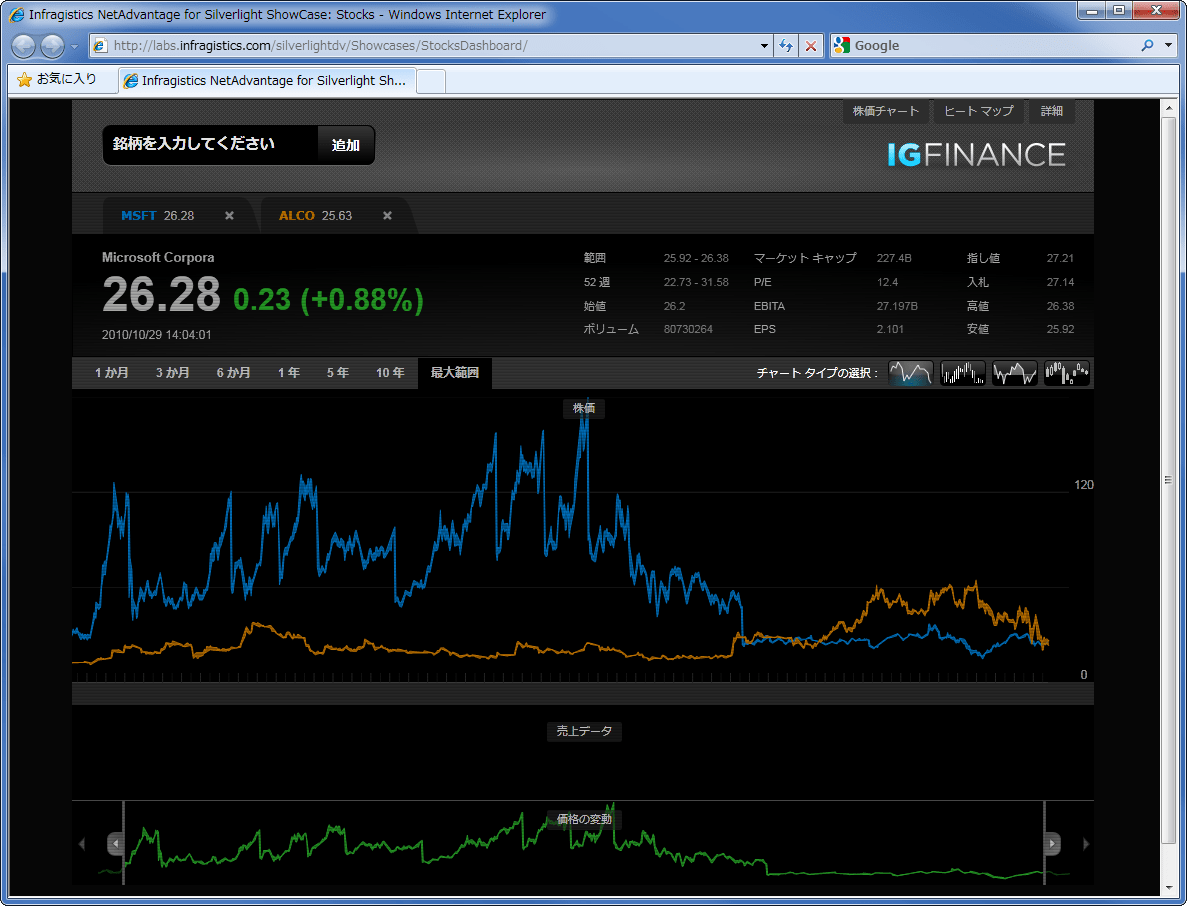This screenshot has height=906, width=1187.
Task: Set the time range to 1か月
Action: pos(112,373)
